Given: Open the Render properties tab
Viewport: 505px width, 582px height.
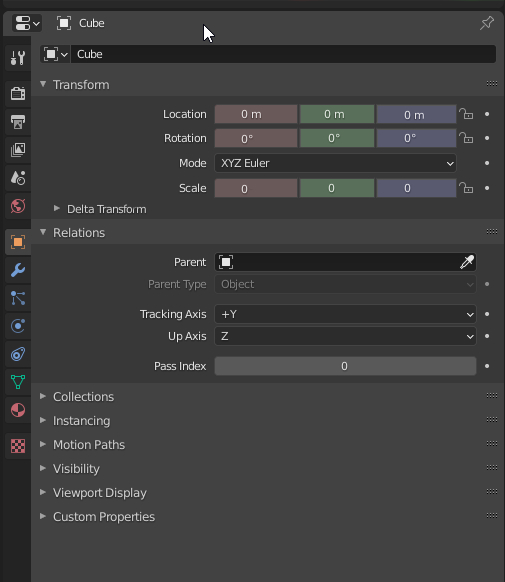Looking at the screenshot, I should 18,93.
